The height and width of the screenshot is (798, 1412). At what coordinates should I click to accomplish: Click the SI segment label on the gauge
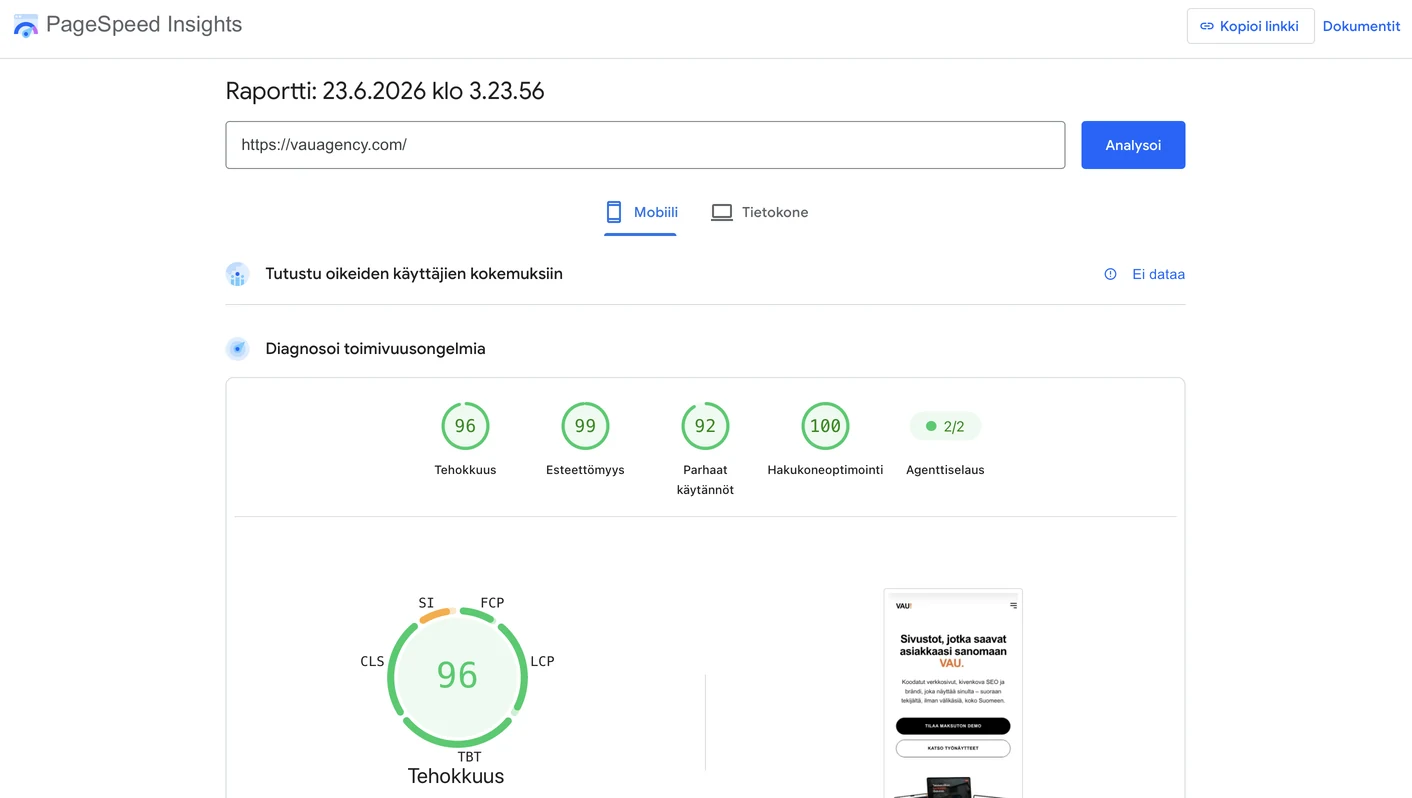pyautogui.click(x=426, y=603)
